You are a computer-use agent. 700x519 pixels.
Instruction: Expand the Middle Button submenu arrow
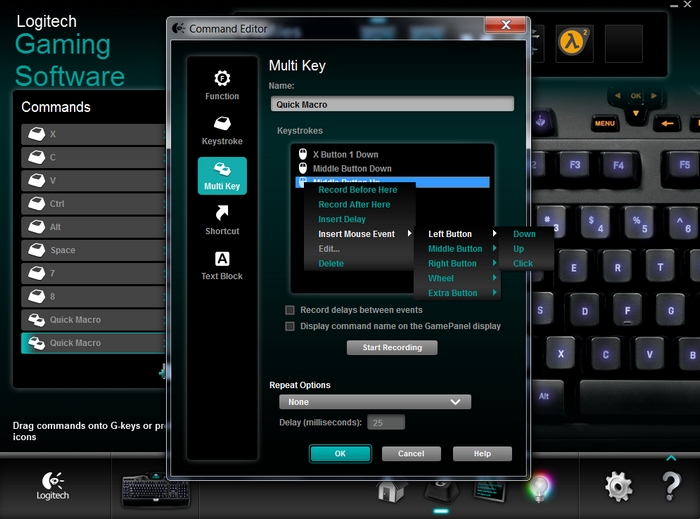pos(494,248)
